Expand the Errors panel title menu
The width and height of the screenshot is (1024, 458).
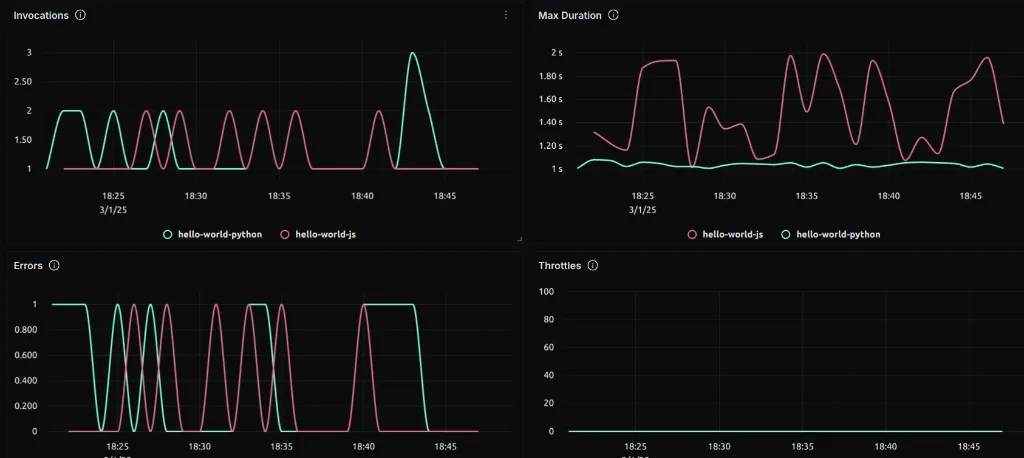click(x=27, y=266)
